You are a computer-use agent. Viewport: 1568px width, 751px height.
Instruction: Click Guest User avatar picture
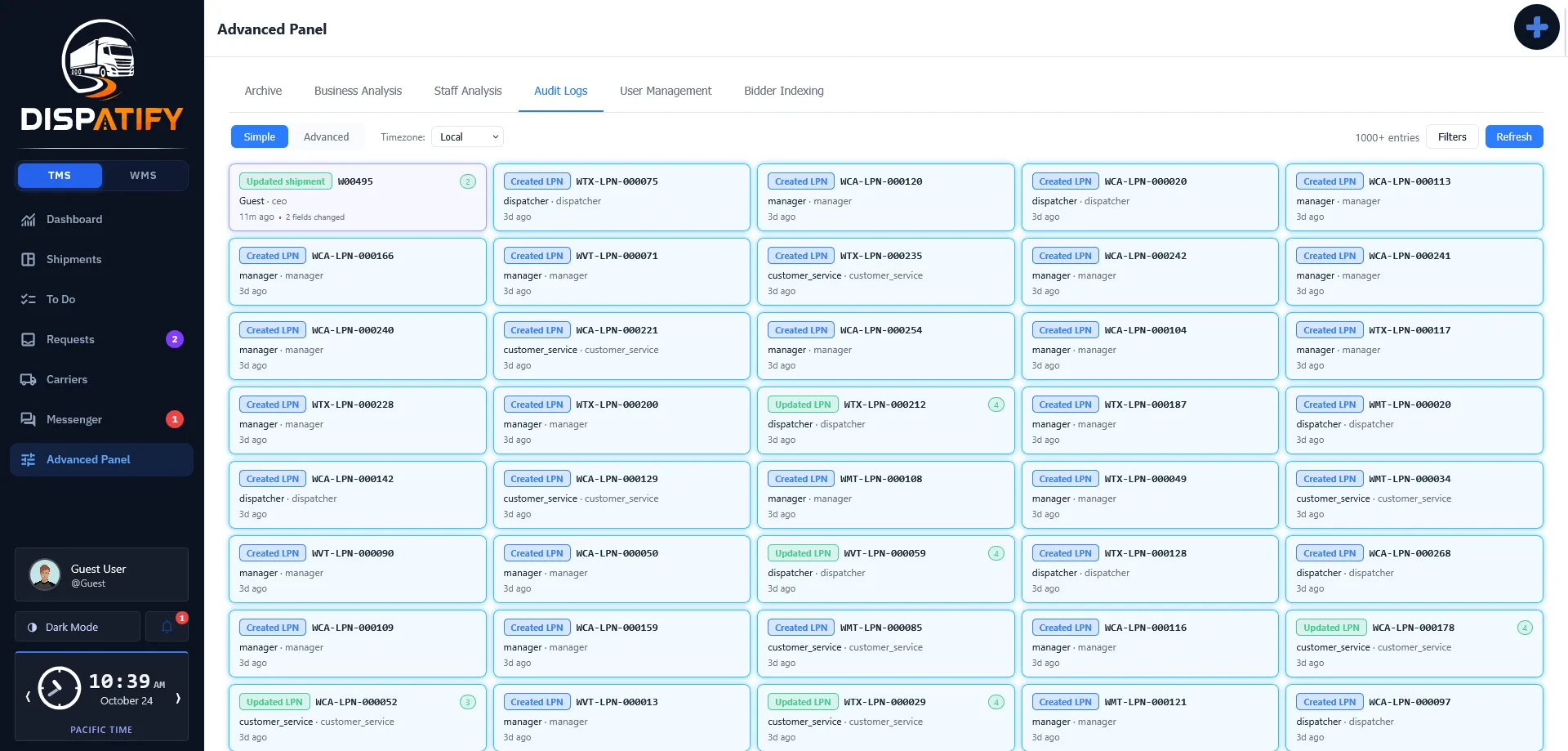pyautogui.click(x=45, y=574)
